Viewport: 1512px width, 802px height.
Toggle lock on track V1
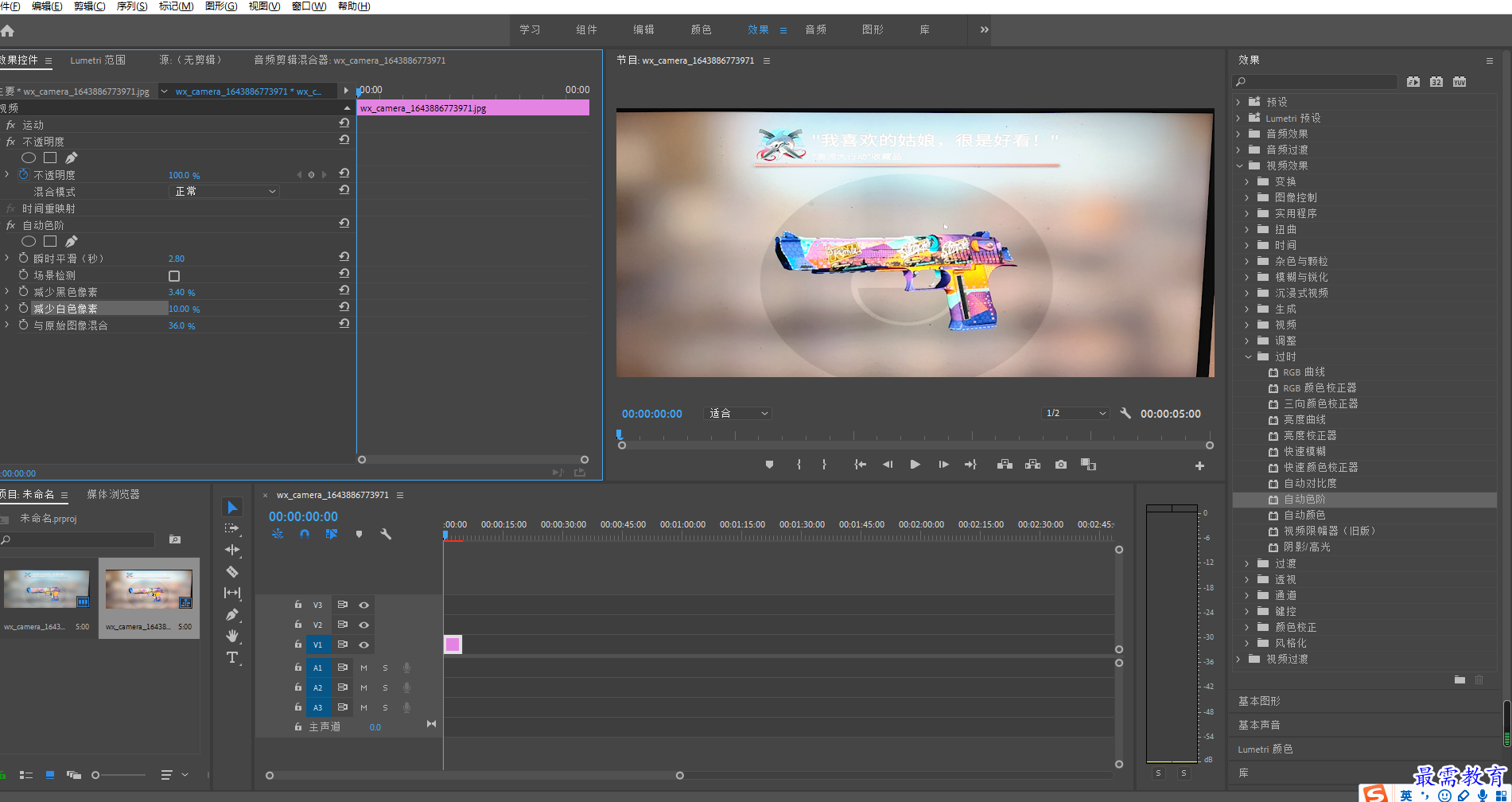(x=298, y=644)
